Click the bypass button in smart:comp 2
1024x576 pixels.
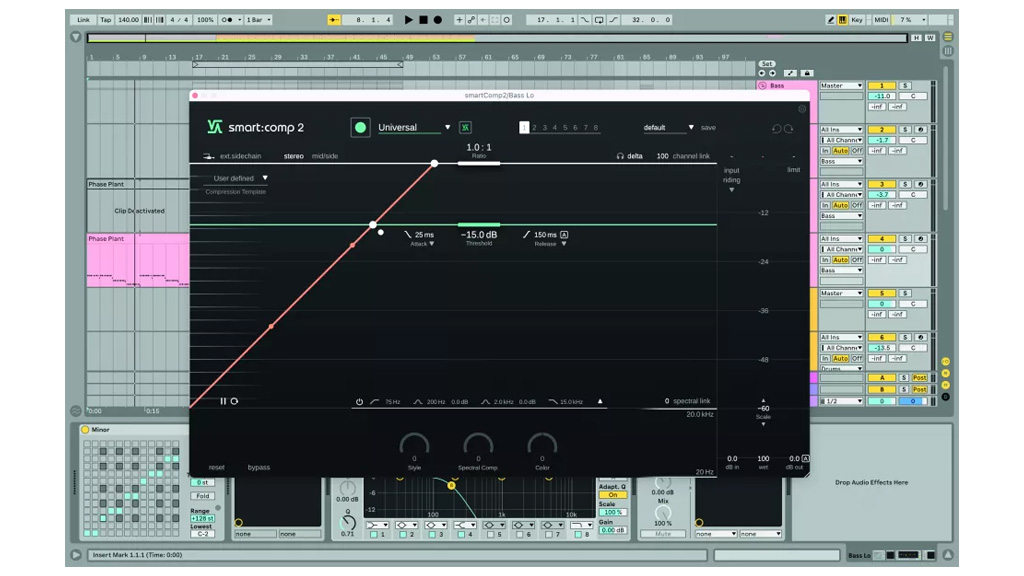[259, 468]
